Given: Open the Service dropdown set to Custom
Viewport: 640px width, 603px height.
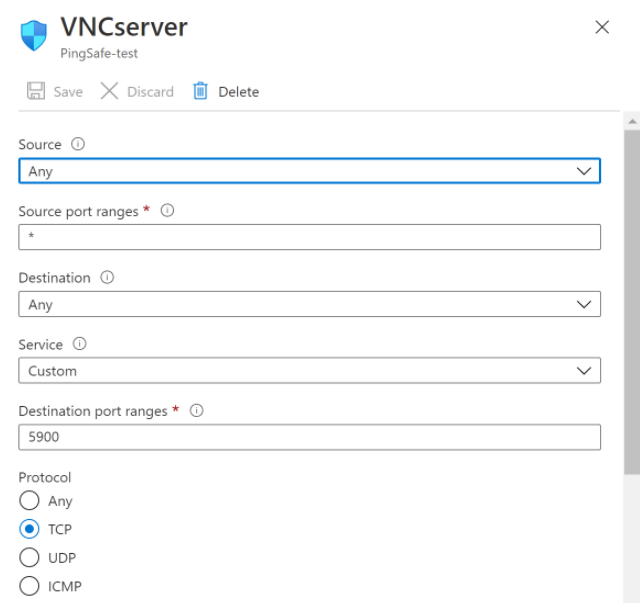Looking at the screenshot, I should click(309, 371).
